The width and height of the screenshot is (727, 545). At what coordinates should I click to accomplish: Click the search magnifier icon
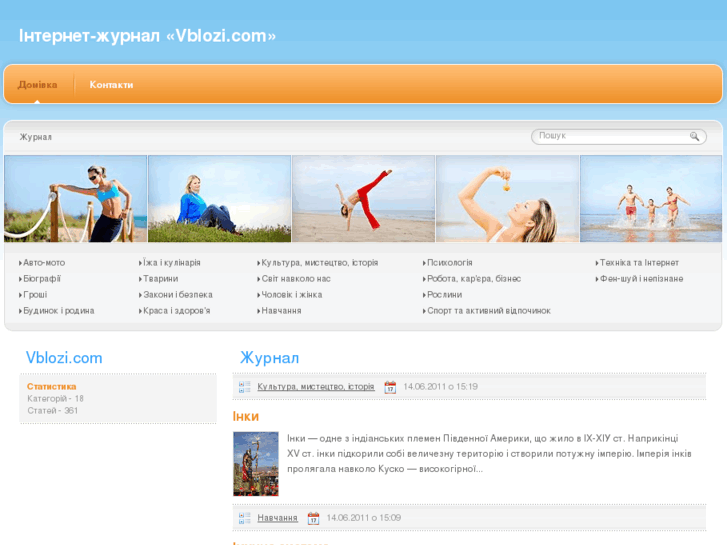click(x=694, y=136)
